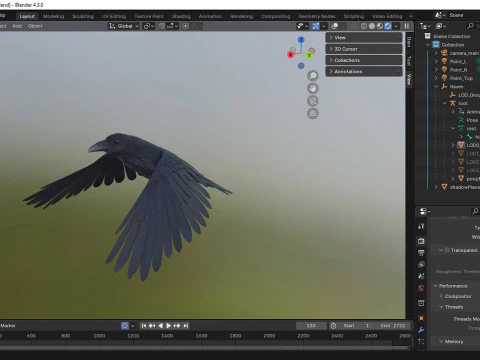The height and width of the screenshot is (360, 480).
Task: Play animation forward button
Action: point(169,326)
